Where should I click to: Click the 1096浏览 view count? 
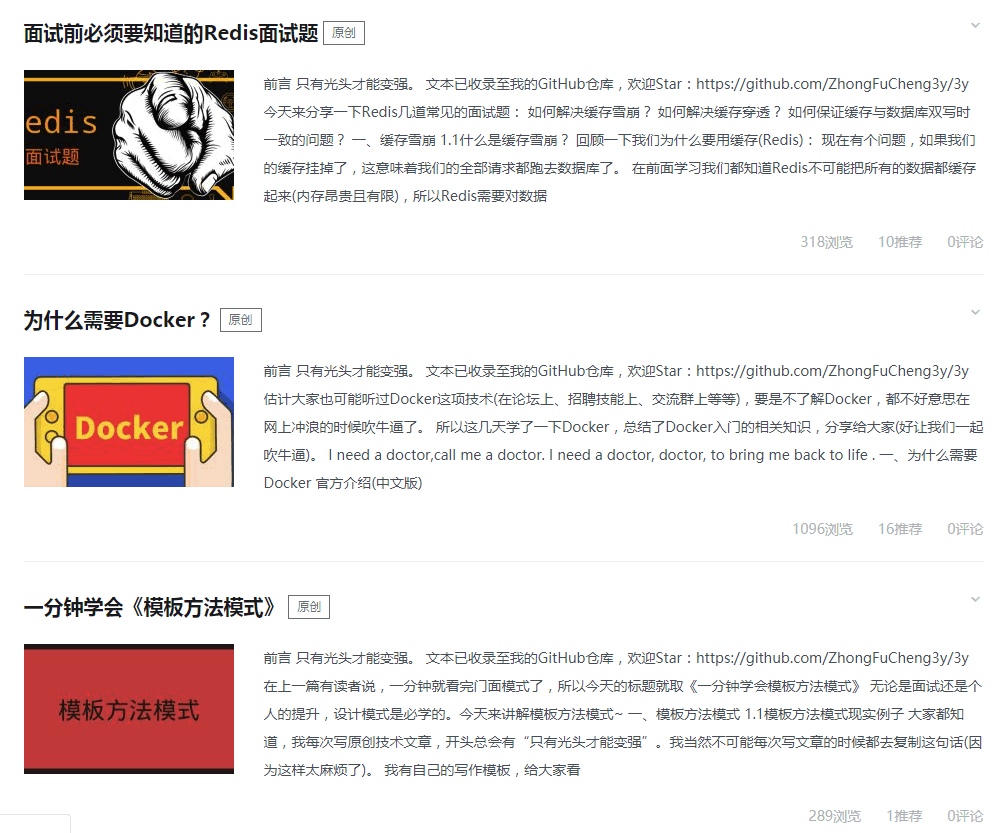click(x=823, y=529)
